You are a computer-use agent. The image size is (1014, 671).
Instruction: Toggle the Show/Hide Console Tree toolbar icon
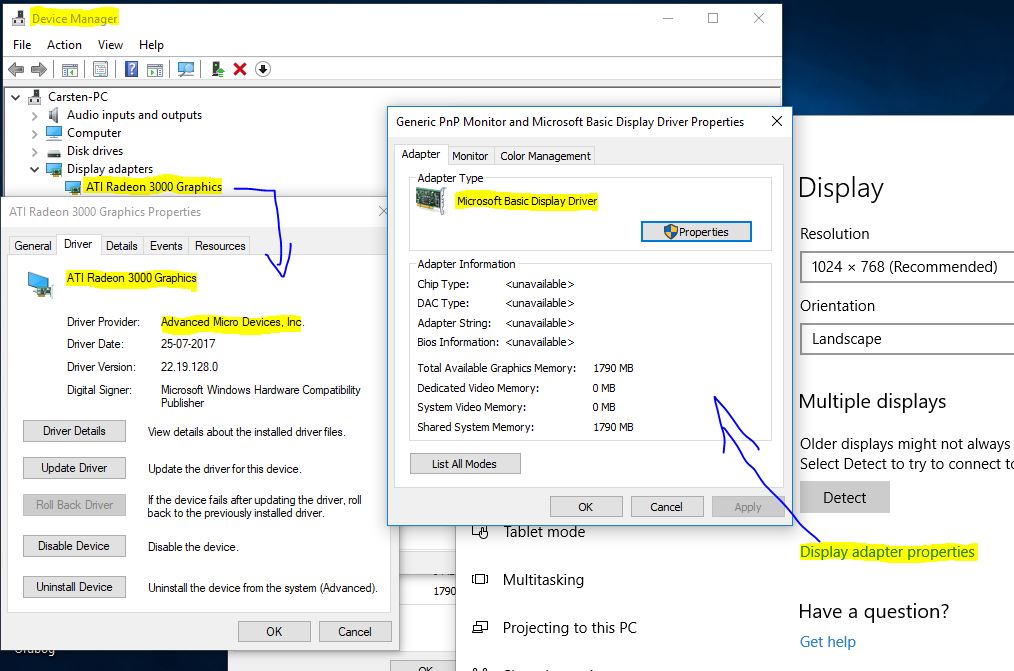tap(70, 69)
